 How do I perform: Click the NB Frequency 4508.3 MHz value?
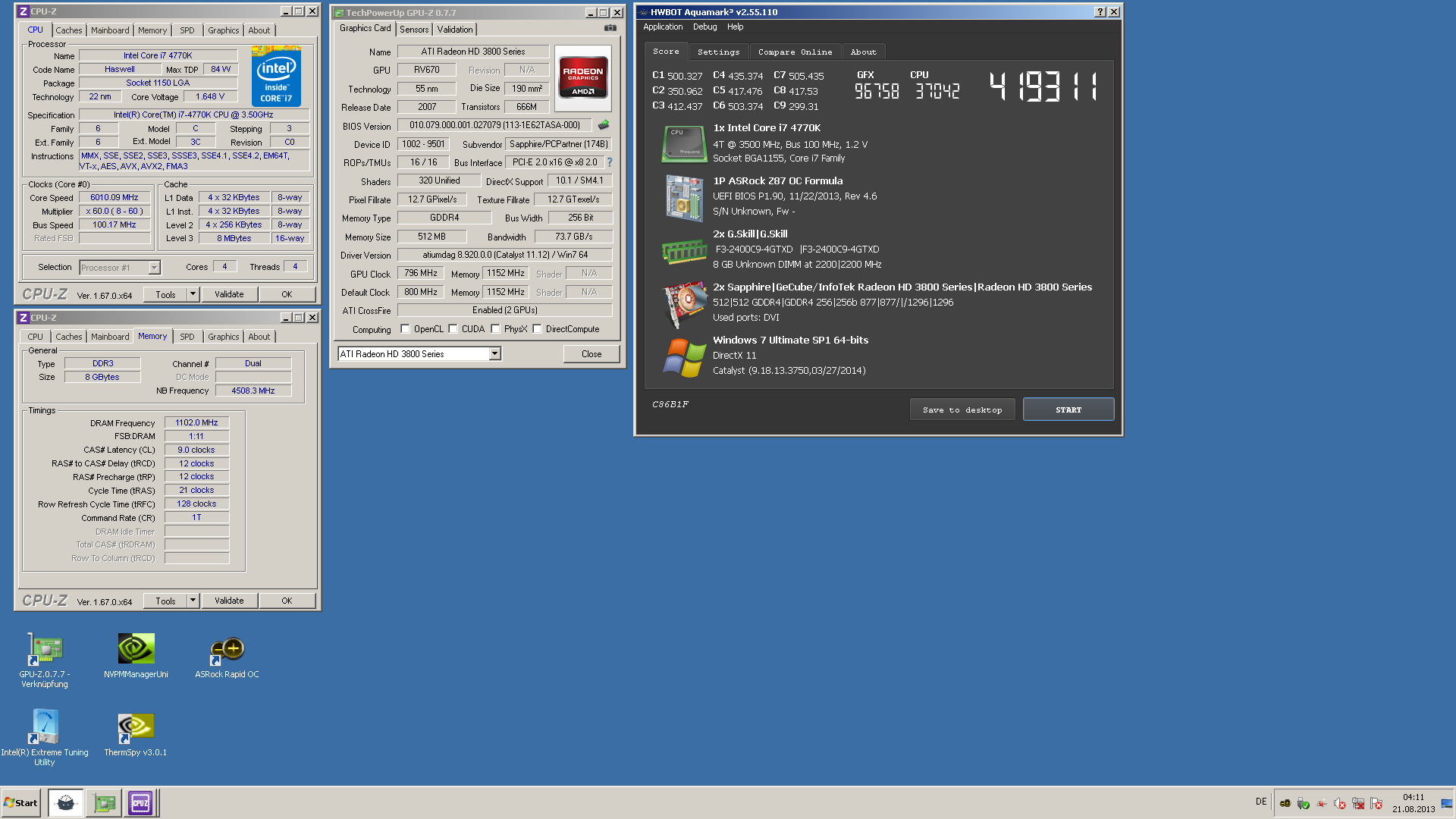click(253, 391)
